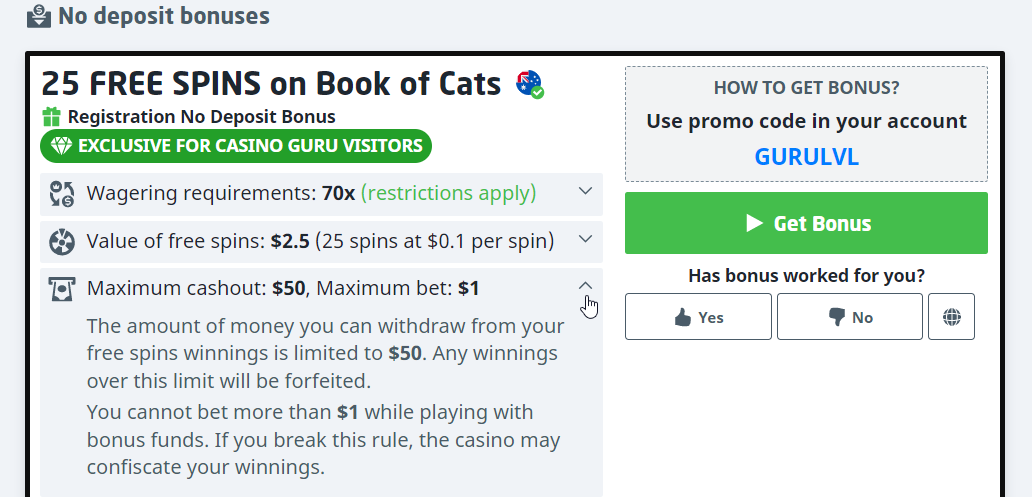The image size is (1032, 497).
Task: Click the How To Get Bonus header
Action: click(x=806, y=88)
